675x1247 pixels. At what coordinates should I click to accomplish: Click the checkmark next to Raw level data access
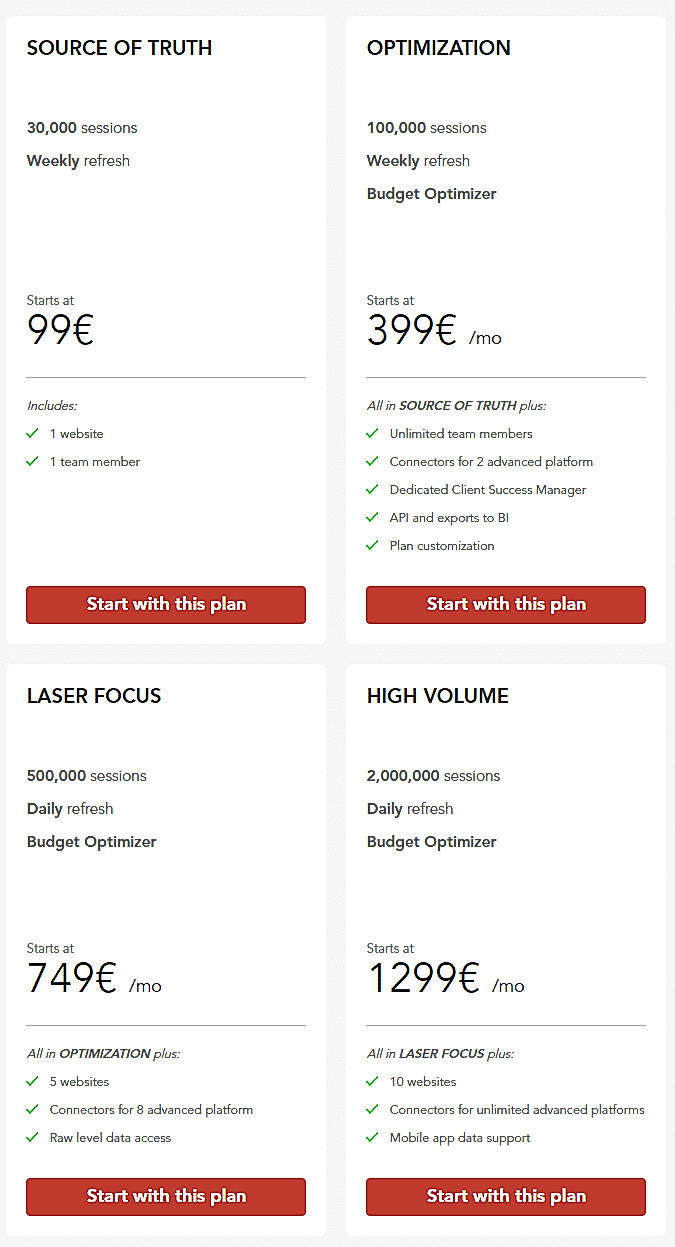coord(32,1137)
